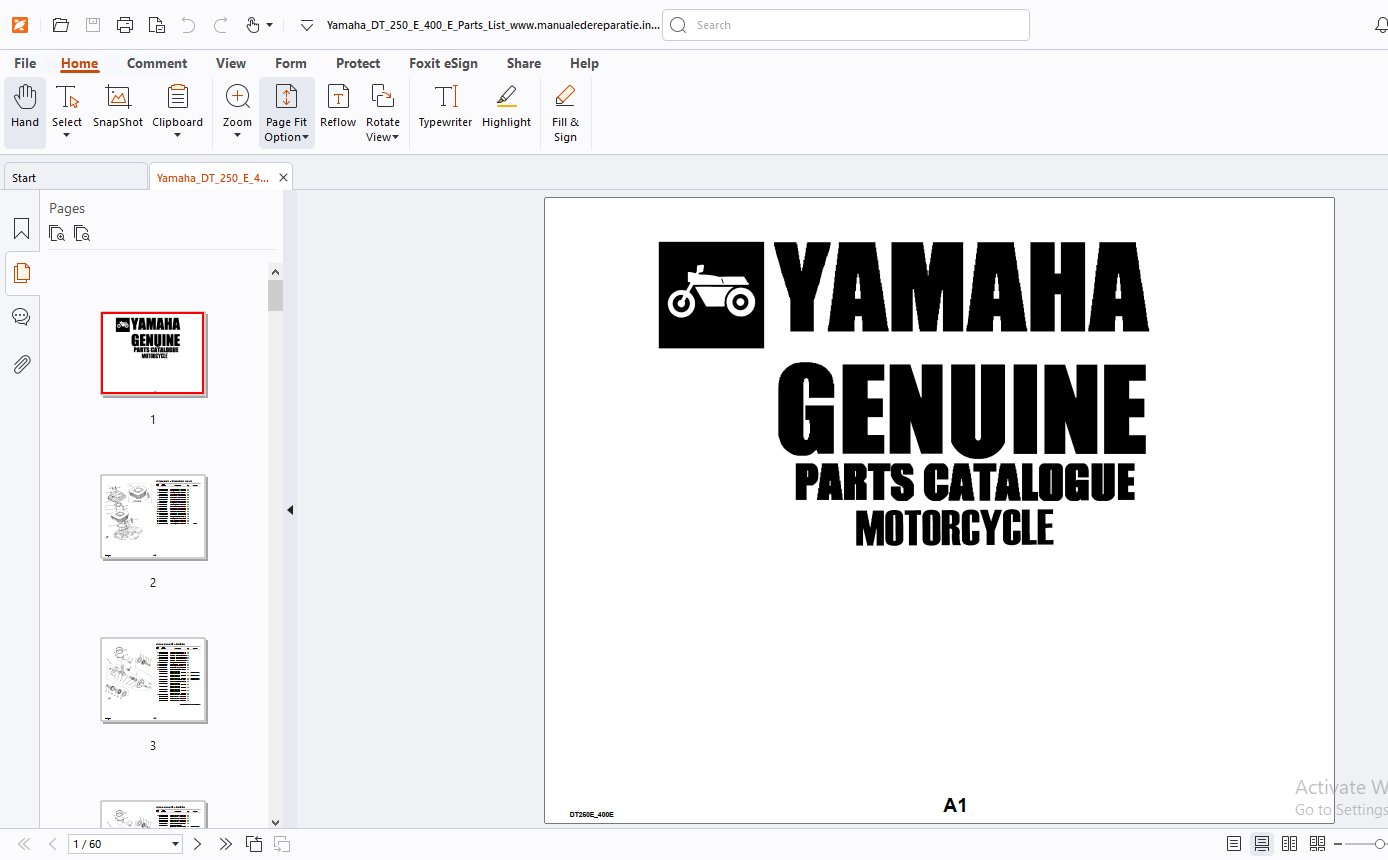Click the SnapShot tool icon

[118, 107]
